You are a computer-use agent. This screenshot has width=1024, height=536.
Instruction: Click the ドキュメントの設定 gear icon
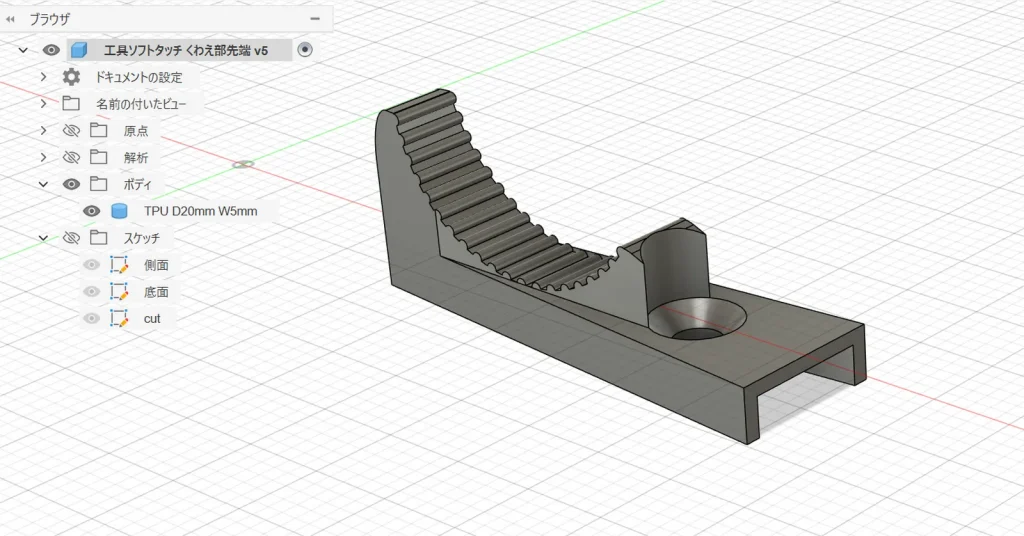[x=71, y=77]
